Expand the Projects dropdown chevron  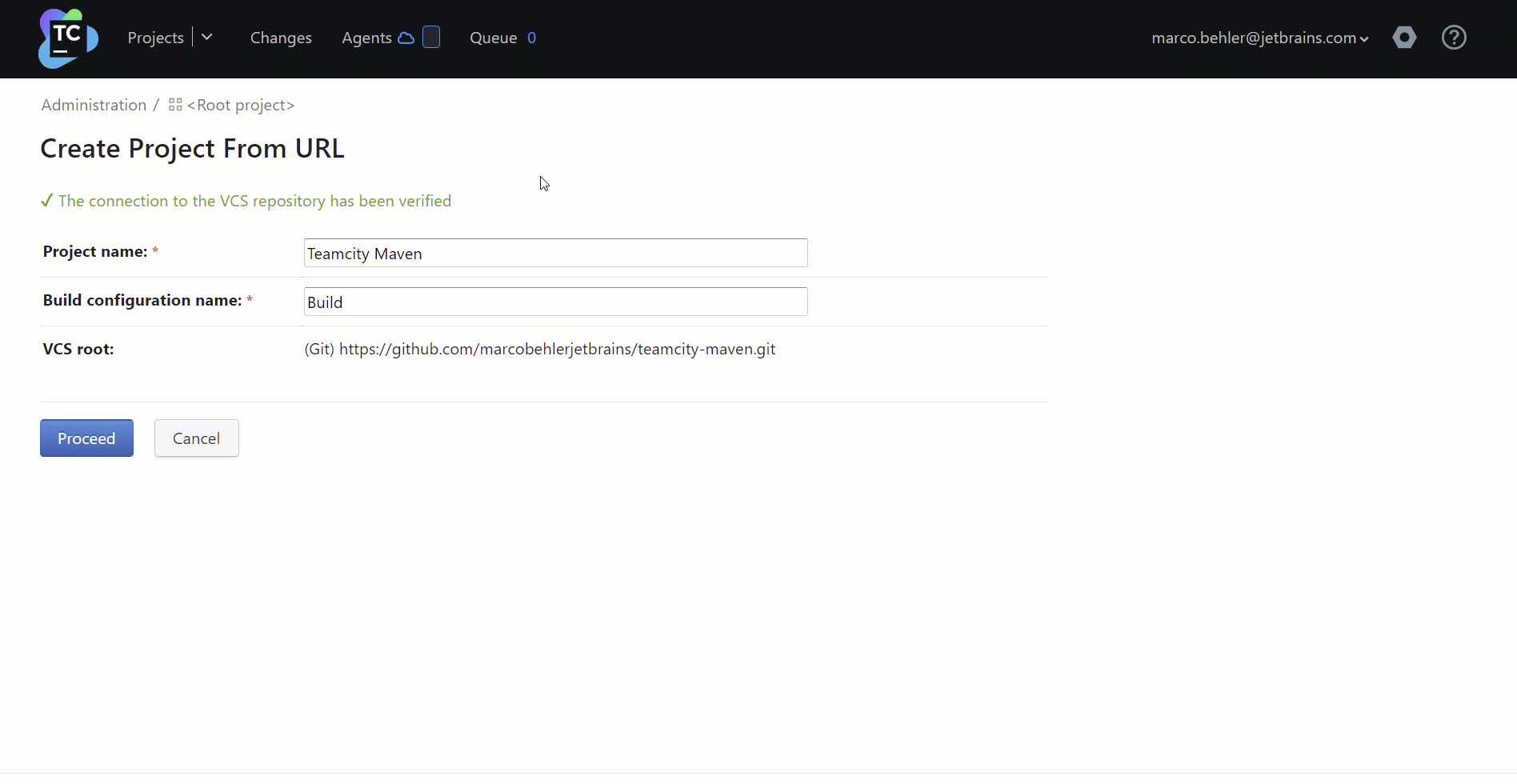pos(207,38)
